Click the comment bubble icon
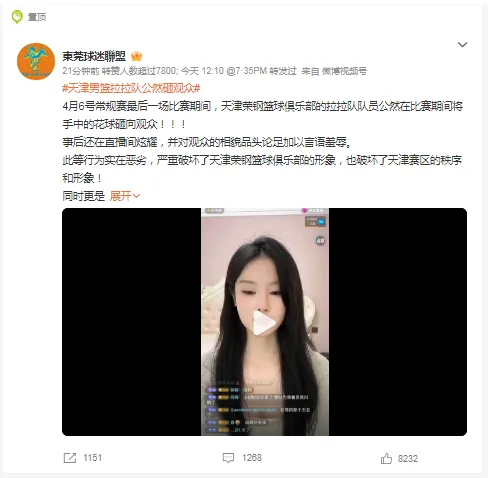 tap(228, 458)
